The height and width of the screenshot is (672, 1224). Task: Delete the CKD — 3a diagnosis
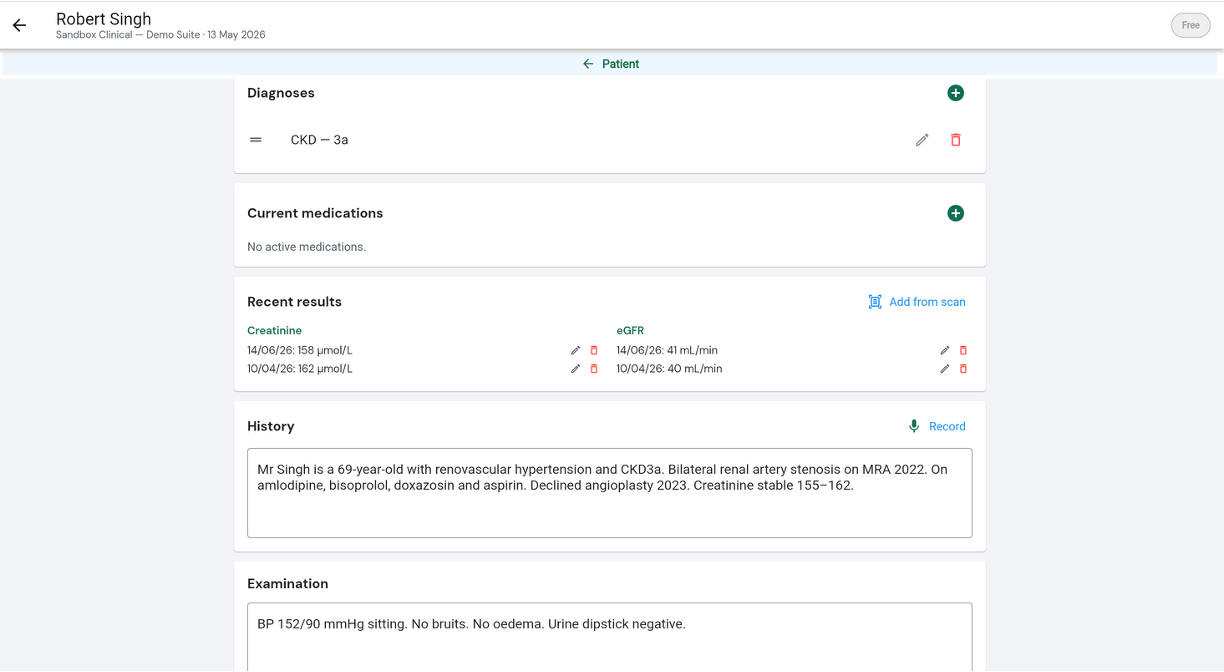click(956, 140)
